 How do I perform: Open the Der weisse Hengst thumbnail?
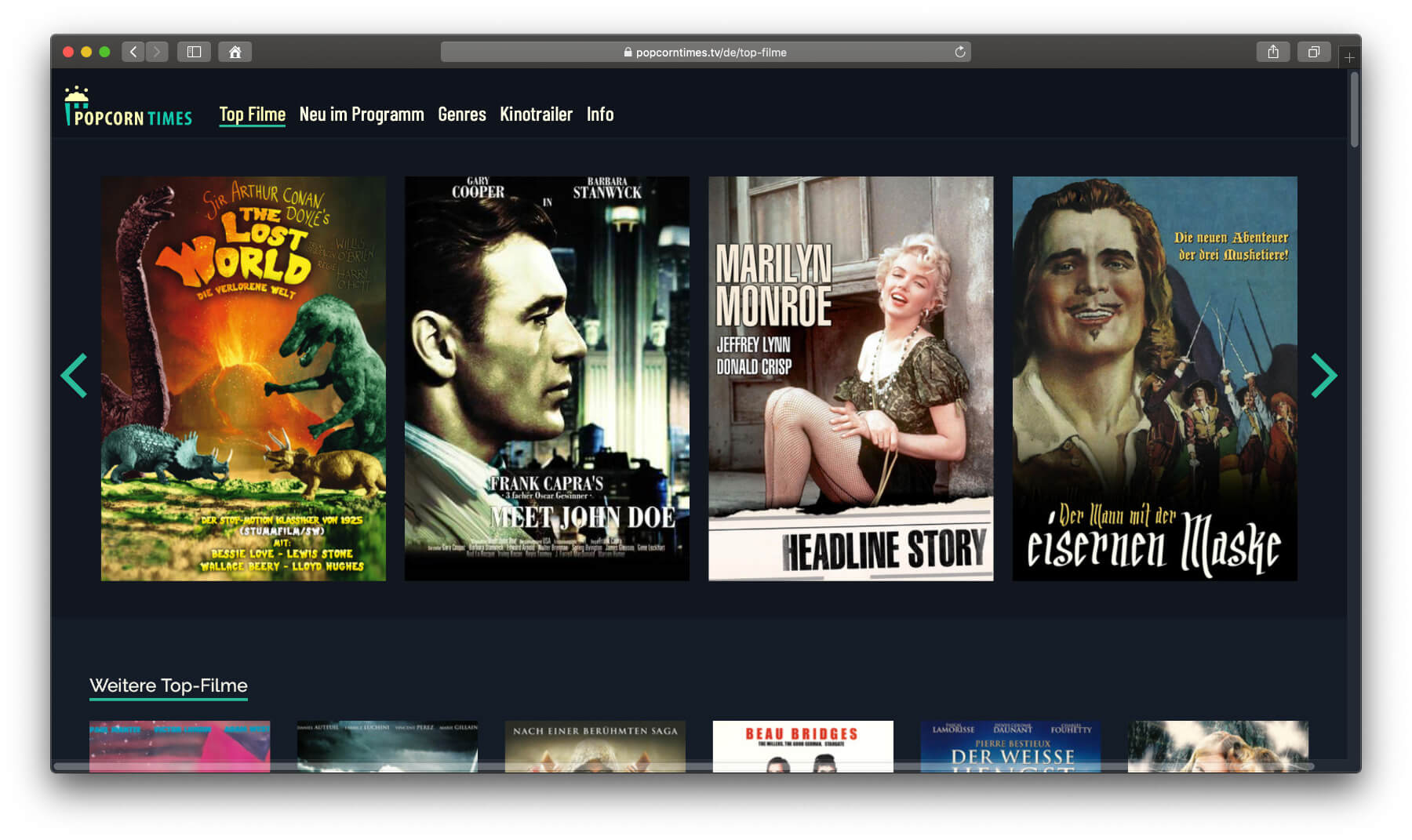coord(1010,746)
